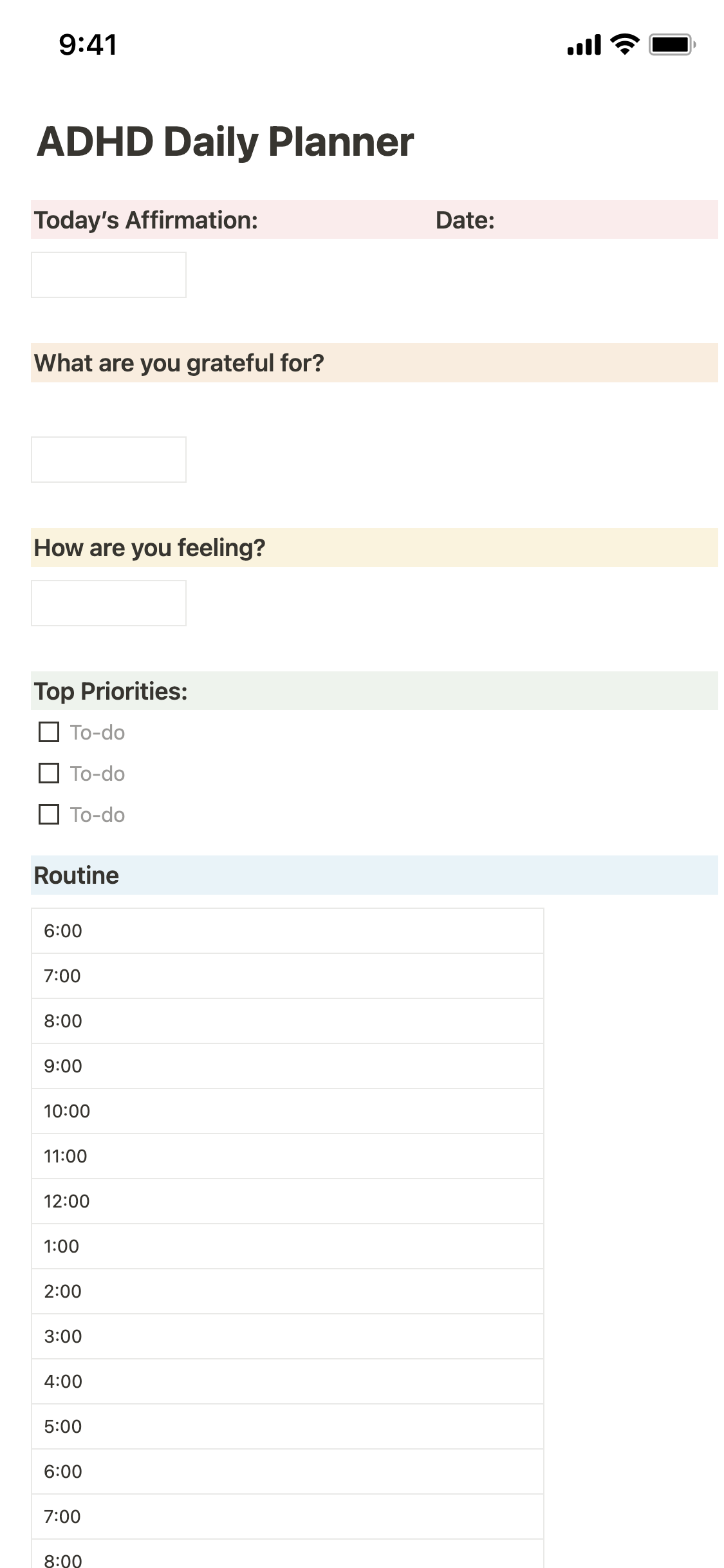The width and height of the screenshot is (724, 1568).
Task: Tap the empty box under How are you feeling
Action: click(x=109, y=603)
